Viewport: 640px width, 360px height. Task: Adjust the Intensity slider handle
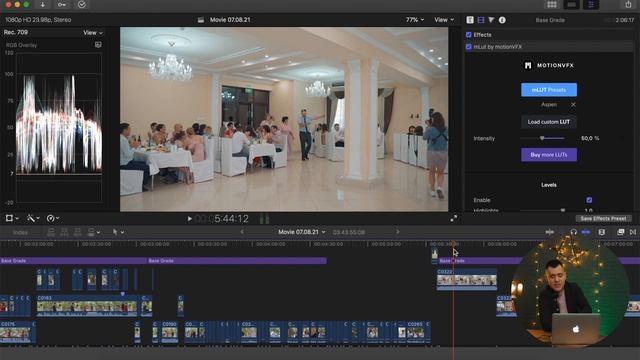[x=542, y=138]
